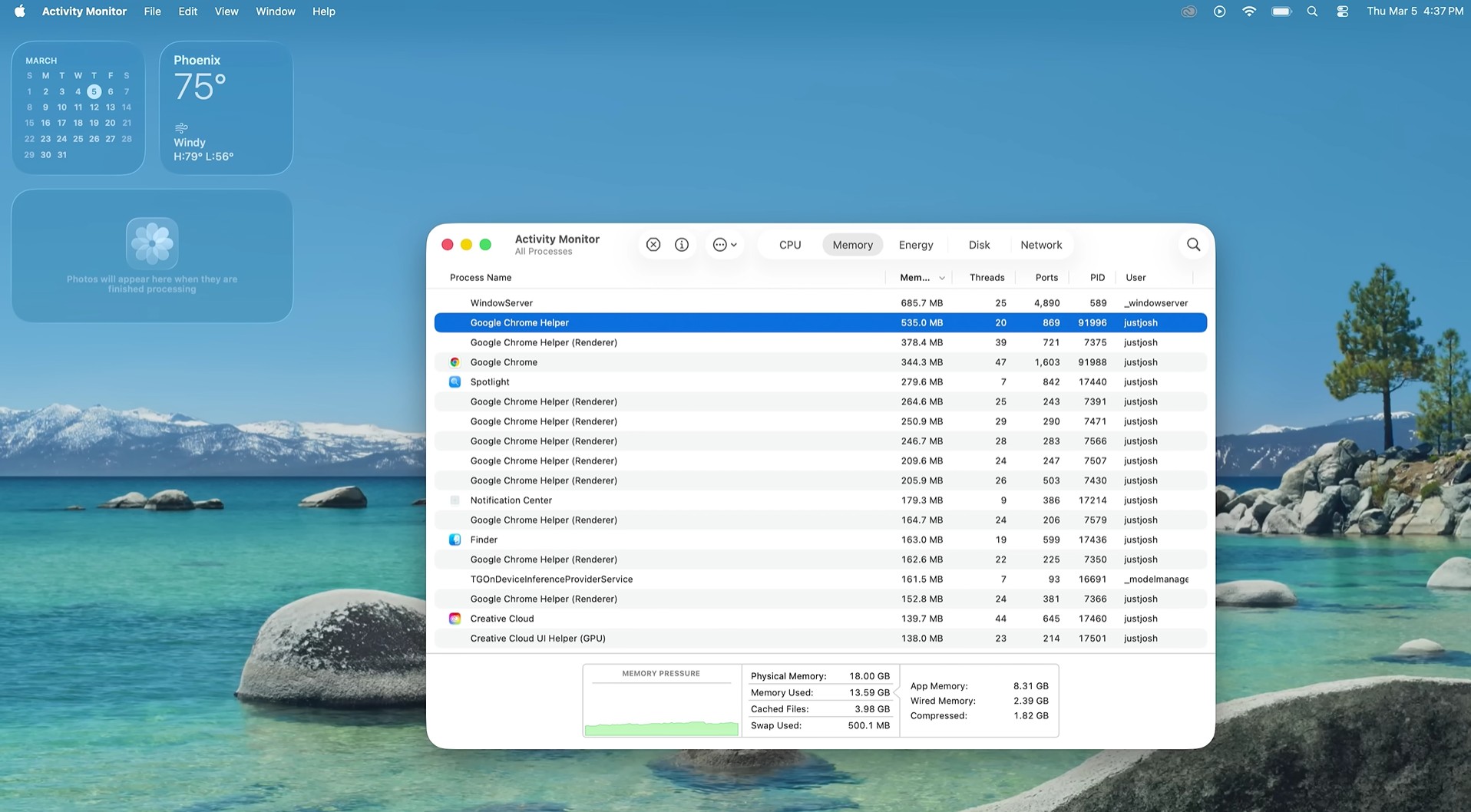Click the Finder icon in the process list

click(456, 540)
